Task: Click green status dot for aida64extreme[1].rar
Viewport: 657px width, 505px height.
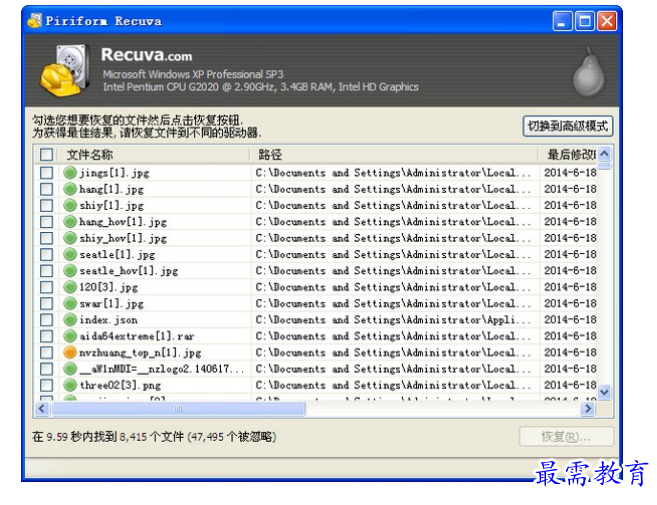Action: coord(70,336)
